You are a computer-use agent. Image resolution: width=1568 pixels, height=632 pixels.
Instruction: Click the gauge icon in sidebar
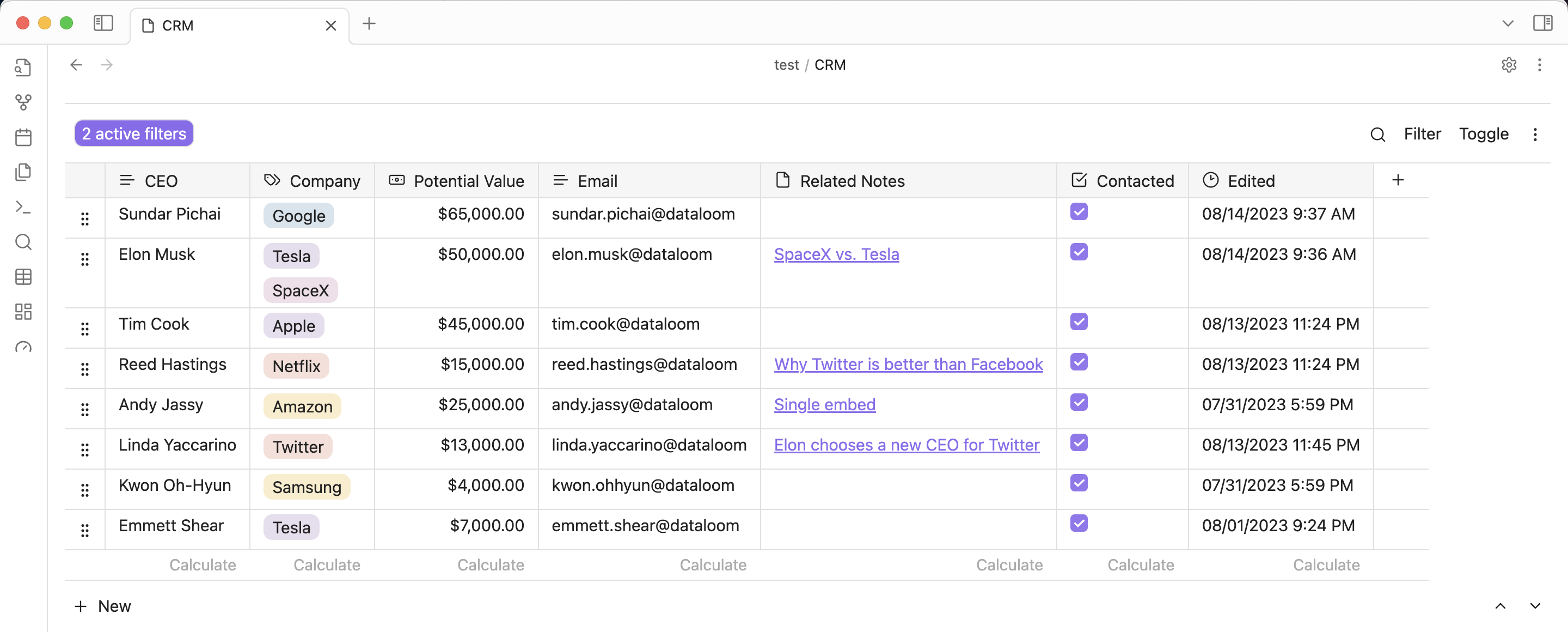pos(23,347)
